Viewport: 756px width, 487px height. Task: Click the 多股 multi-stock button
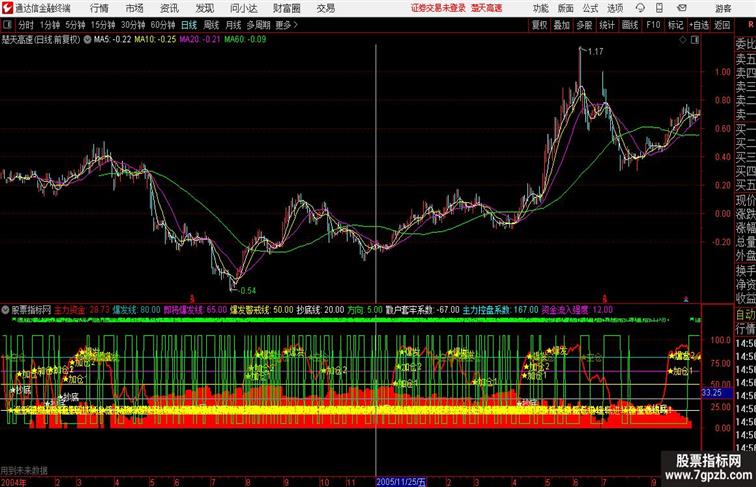tap(584, 25)
